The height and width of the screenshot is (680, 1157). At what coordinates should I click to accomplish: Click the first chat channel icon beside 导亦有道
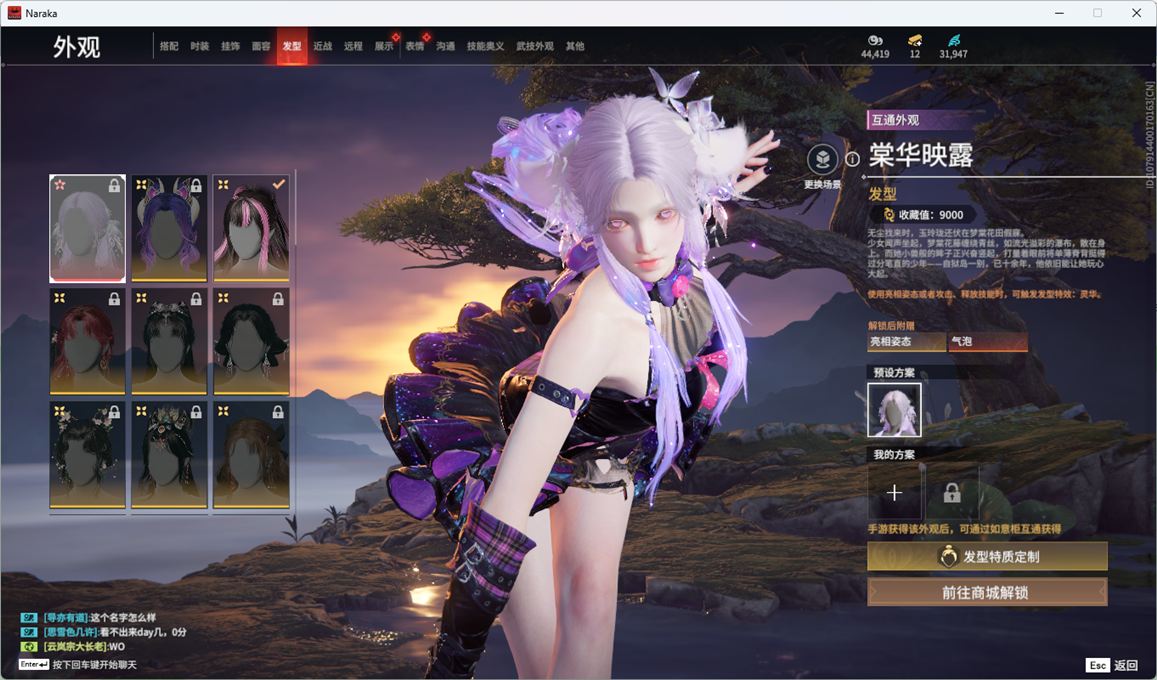[x=29, y=617]
